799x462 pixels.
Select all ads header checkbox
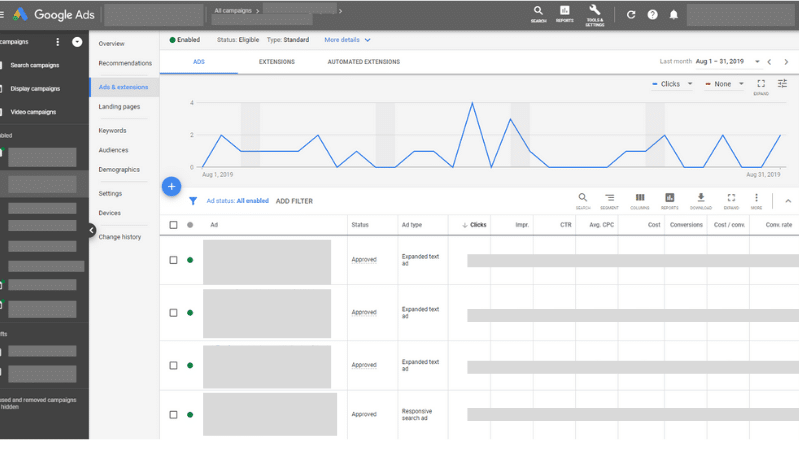pyautogui.click(x=173, y=225)
